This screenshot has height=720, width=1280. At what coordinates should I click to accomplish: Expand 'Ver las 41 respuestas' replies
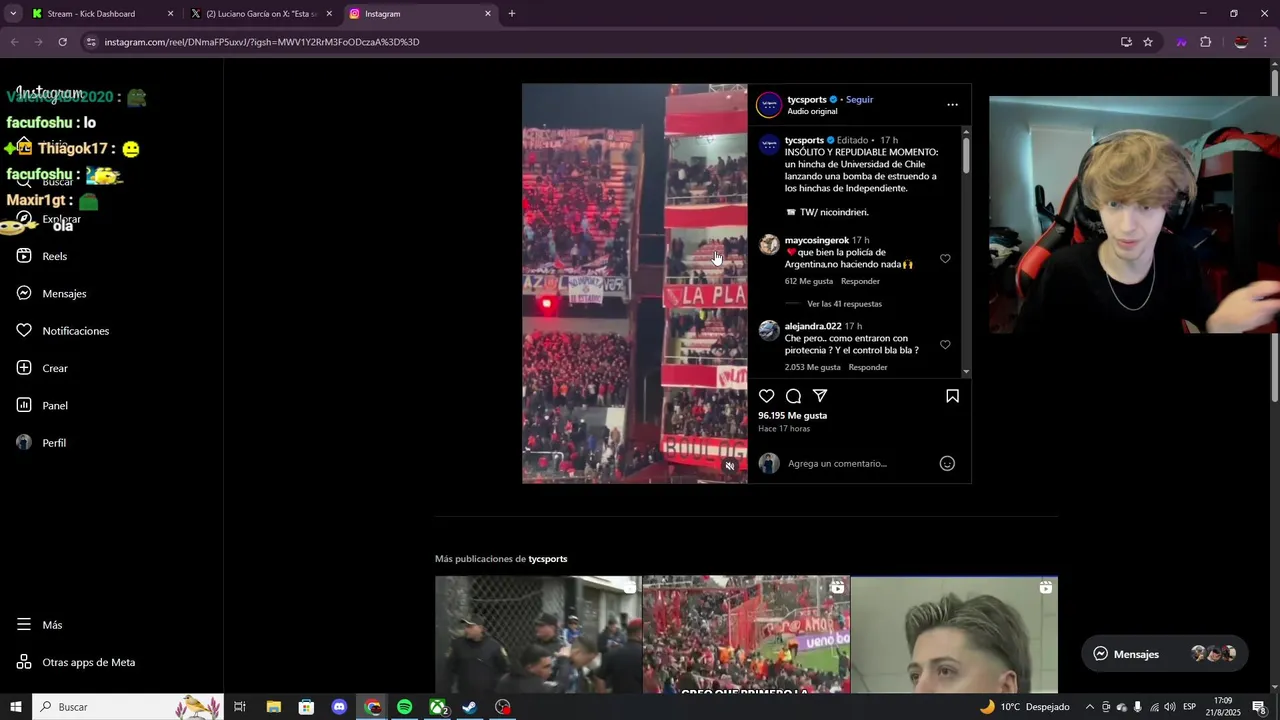coord(844,304)
